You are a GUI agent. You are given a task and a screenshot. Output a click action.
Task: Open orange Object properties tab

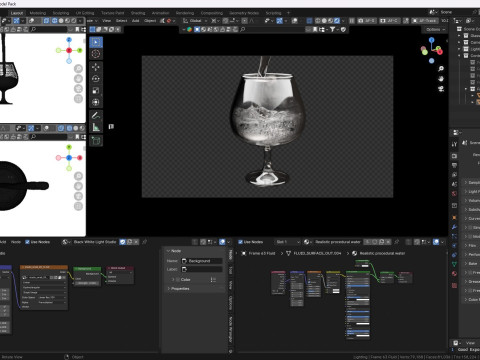[454, 218]
